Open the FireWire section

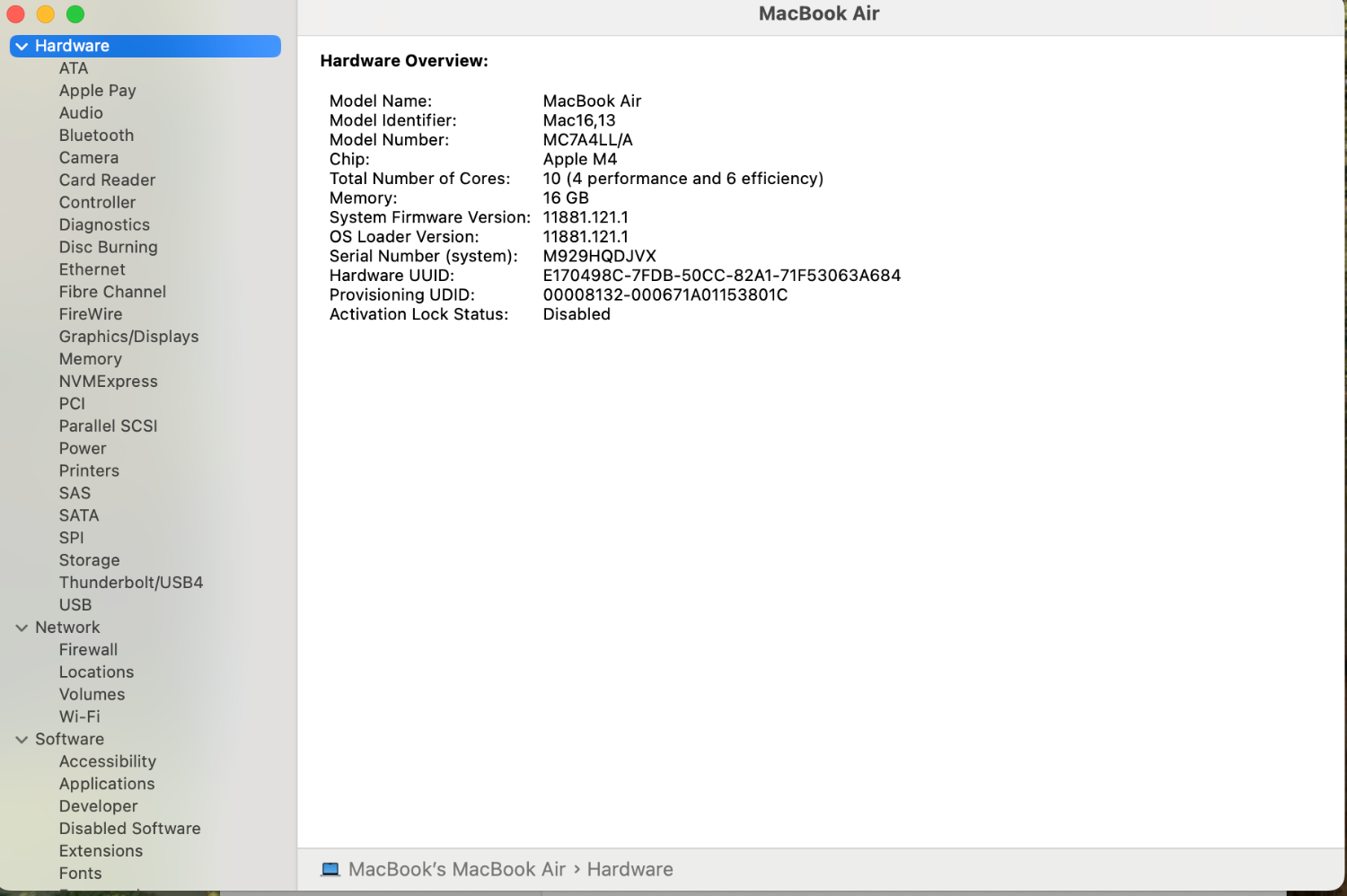(91, 314)
